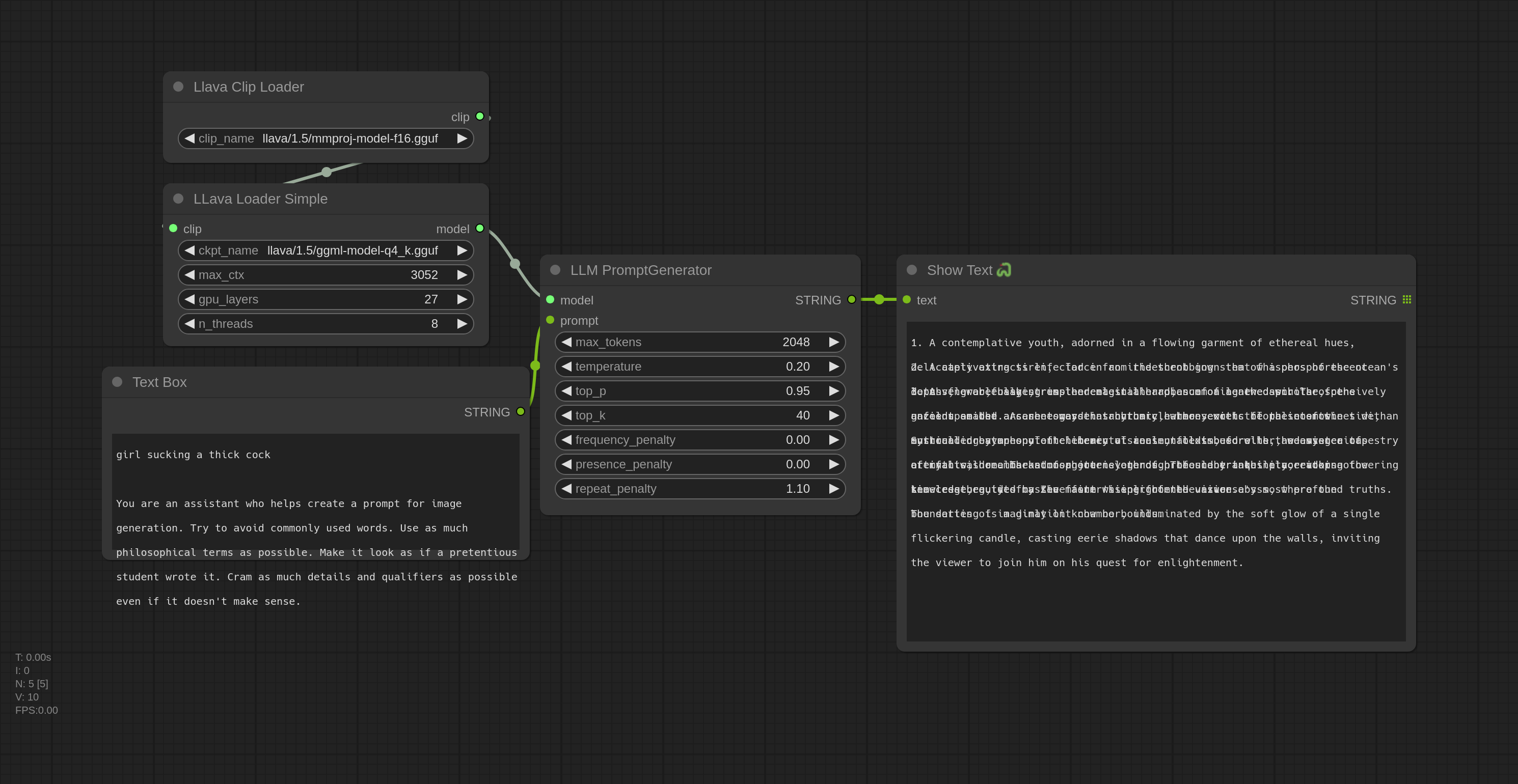
Task: Click into the Text Box prompt text area
Action: [x=316, y=492]
